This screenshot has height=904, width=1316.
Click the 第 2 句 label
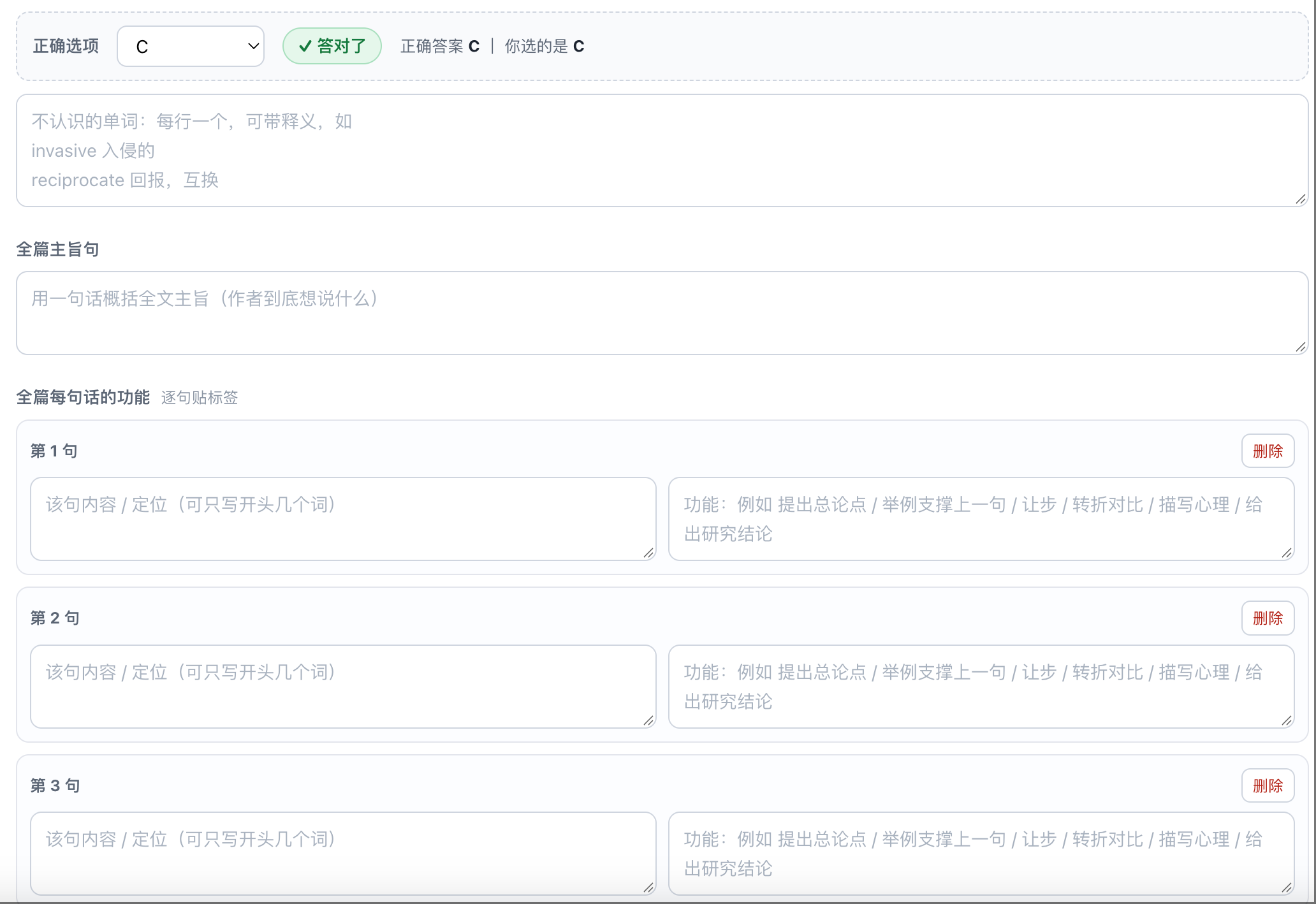point(55,618)
